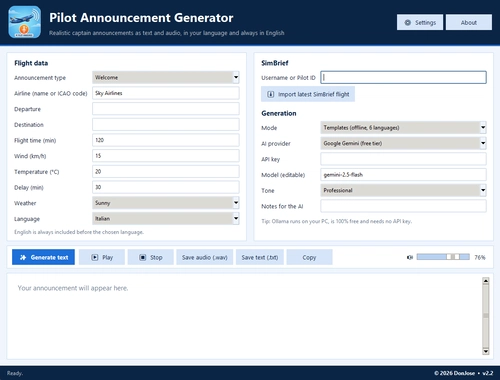
Task: Click the Copy button
Action: pyautogui.click(x=309, y=257)
